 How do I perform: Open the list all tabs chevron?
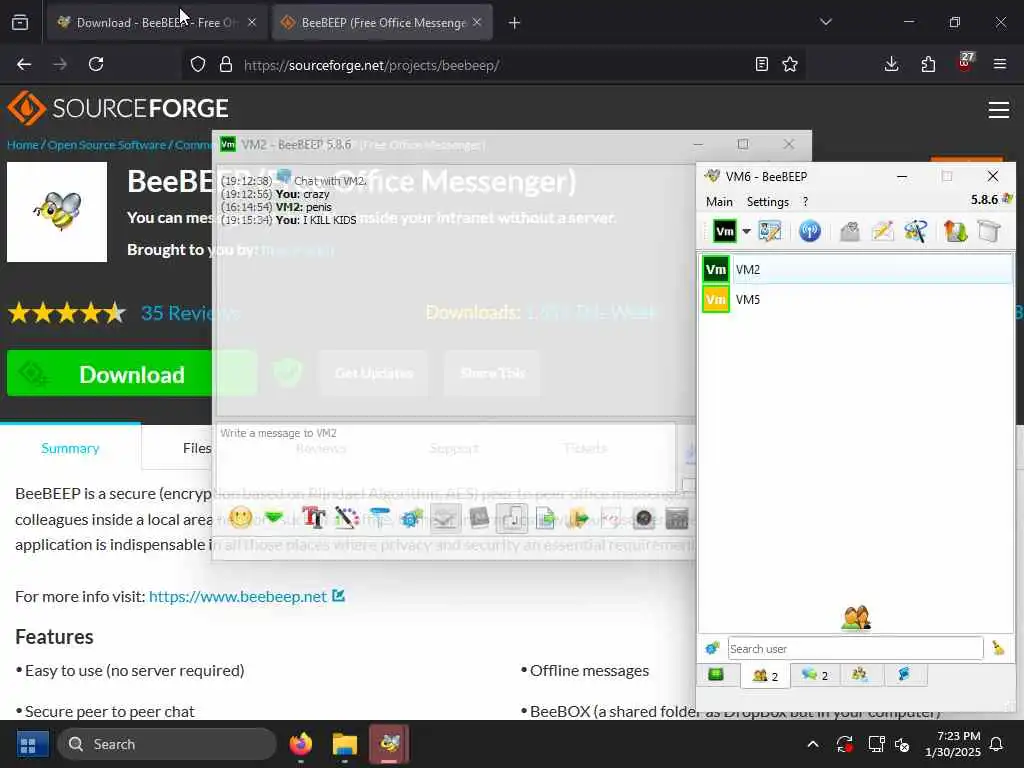tap(825, 22)
